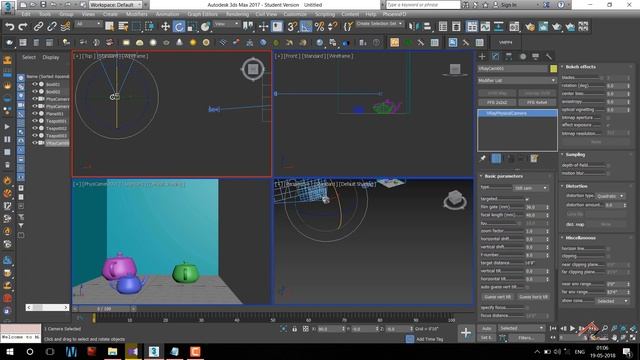Screen dimensions: 640x360
Task: Open the Render Setup teapot icon
Action: pyautogui.click(x=530, y=27)
